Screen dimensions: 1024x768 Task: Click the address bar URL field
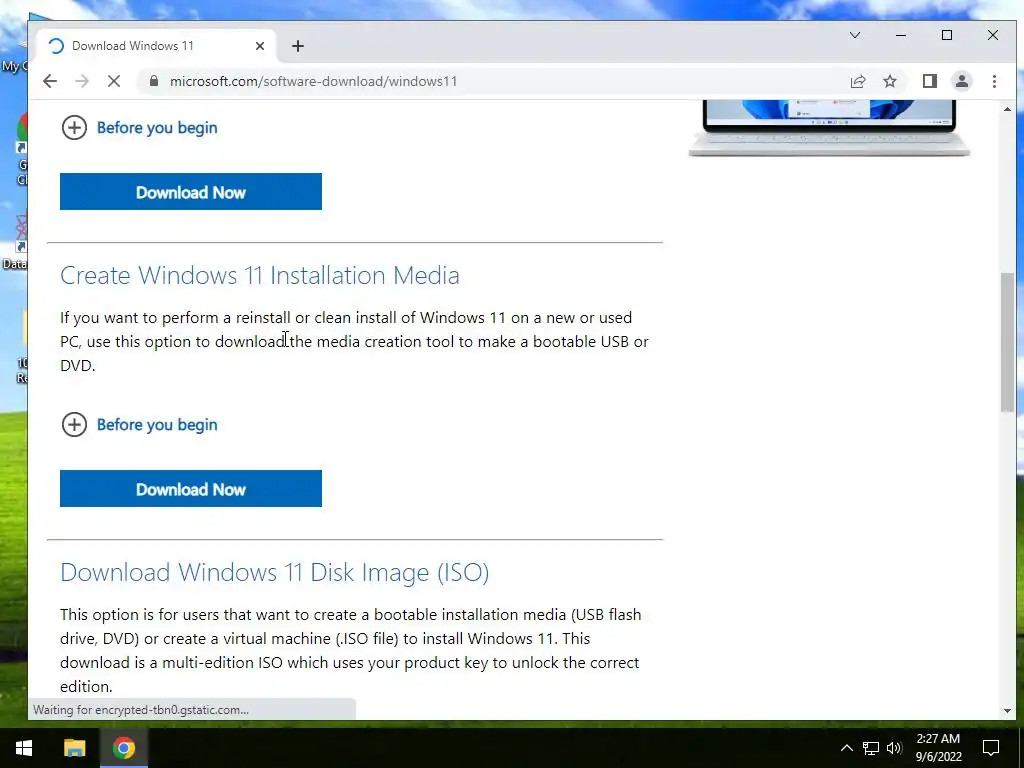(498, 81)
